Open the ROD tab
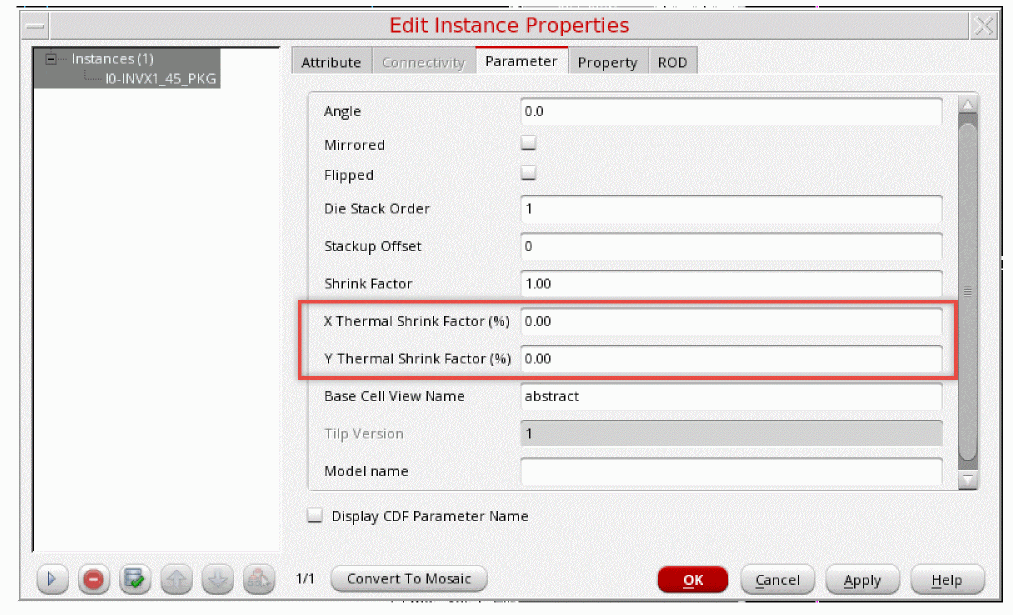The width and height of the screenshot is (1013, 615). (673, 63)
